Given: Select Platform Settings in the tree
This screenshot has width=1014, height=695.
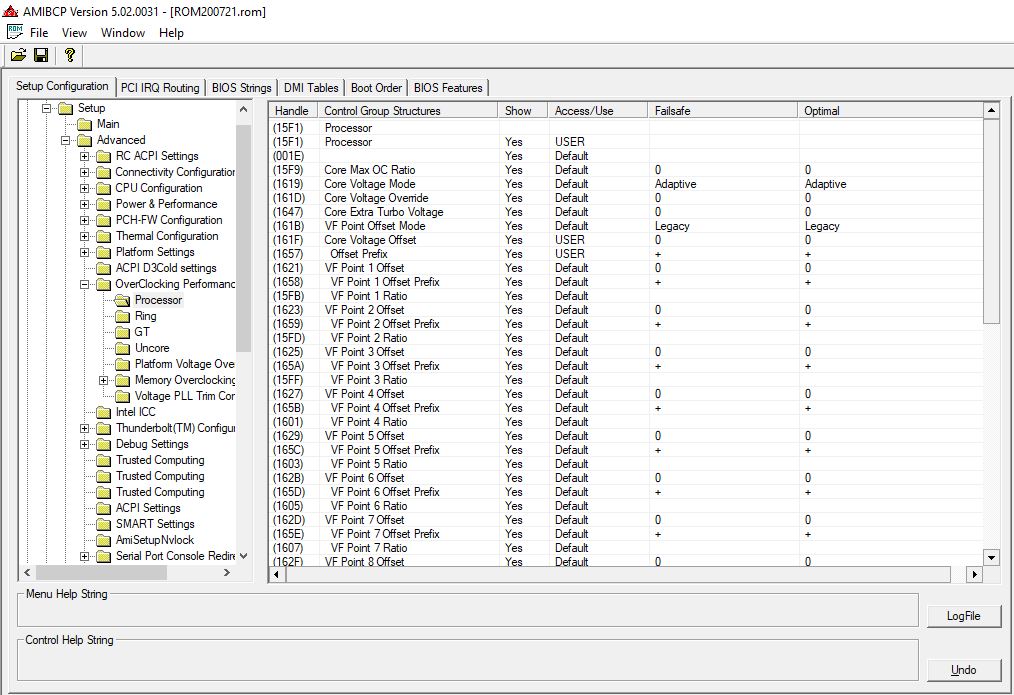Looking at the screenshot, I should tap(155, 252).
